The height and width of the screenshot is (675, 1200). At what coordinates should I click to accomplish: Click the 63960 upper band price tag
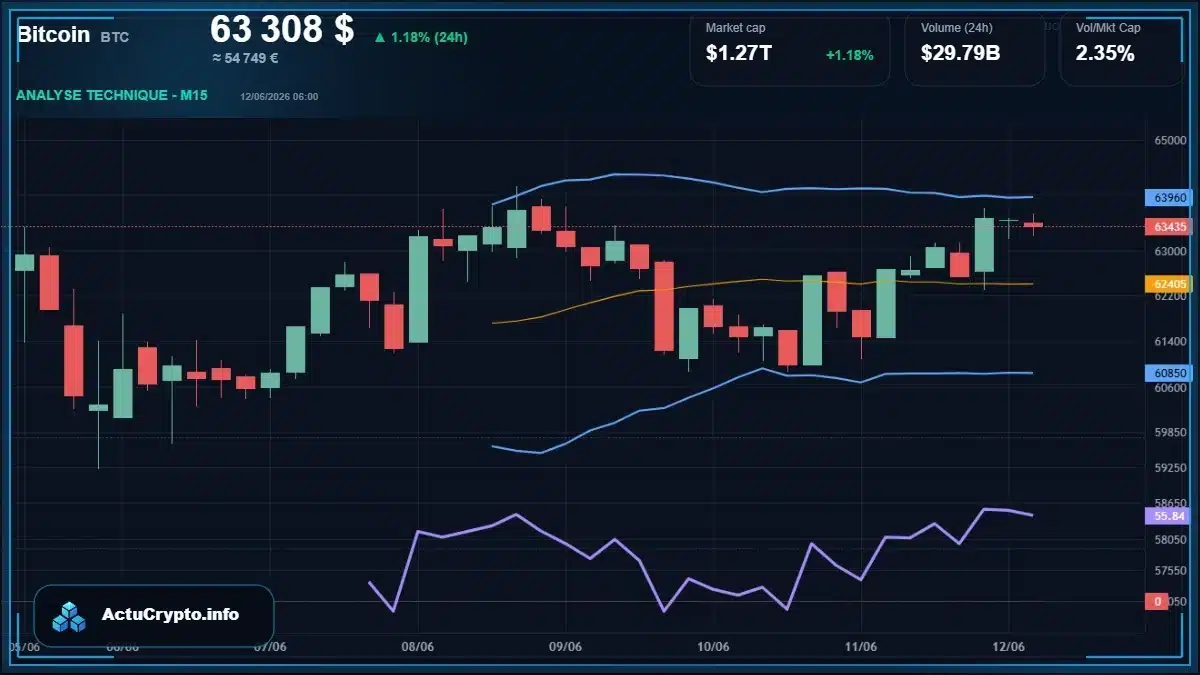pyautogui.click(x=1170, y=198)
